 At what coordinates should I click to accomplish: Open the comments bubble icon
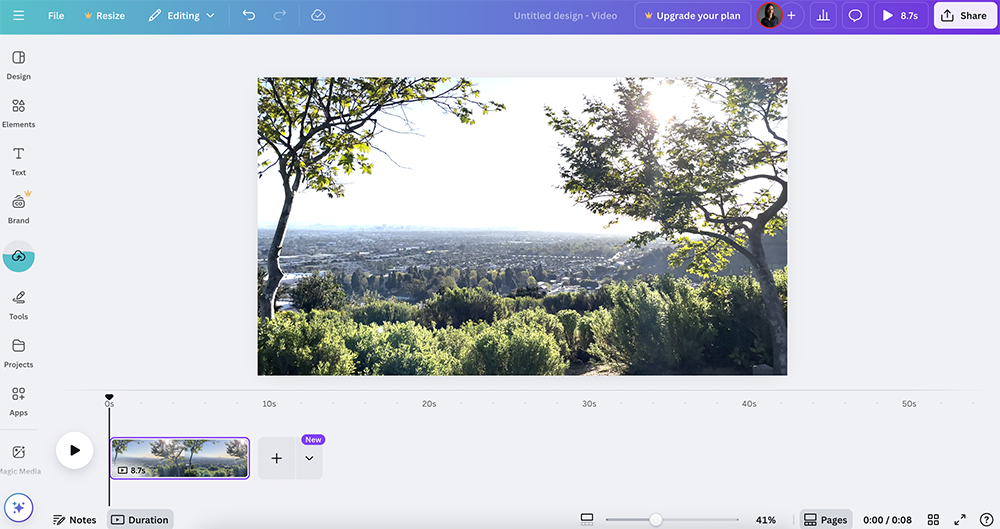[855, 15]
